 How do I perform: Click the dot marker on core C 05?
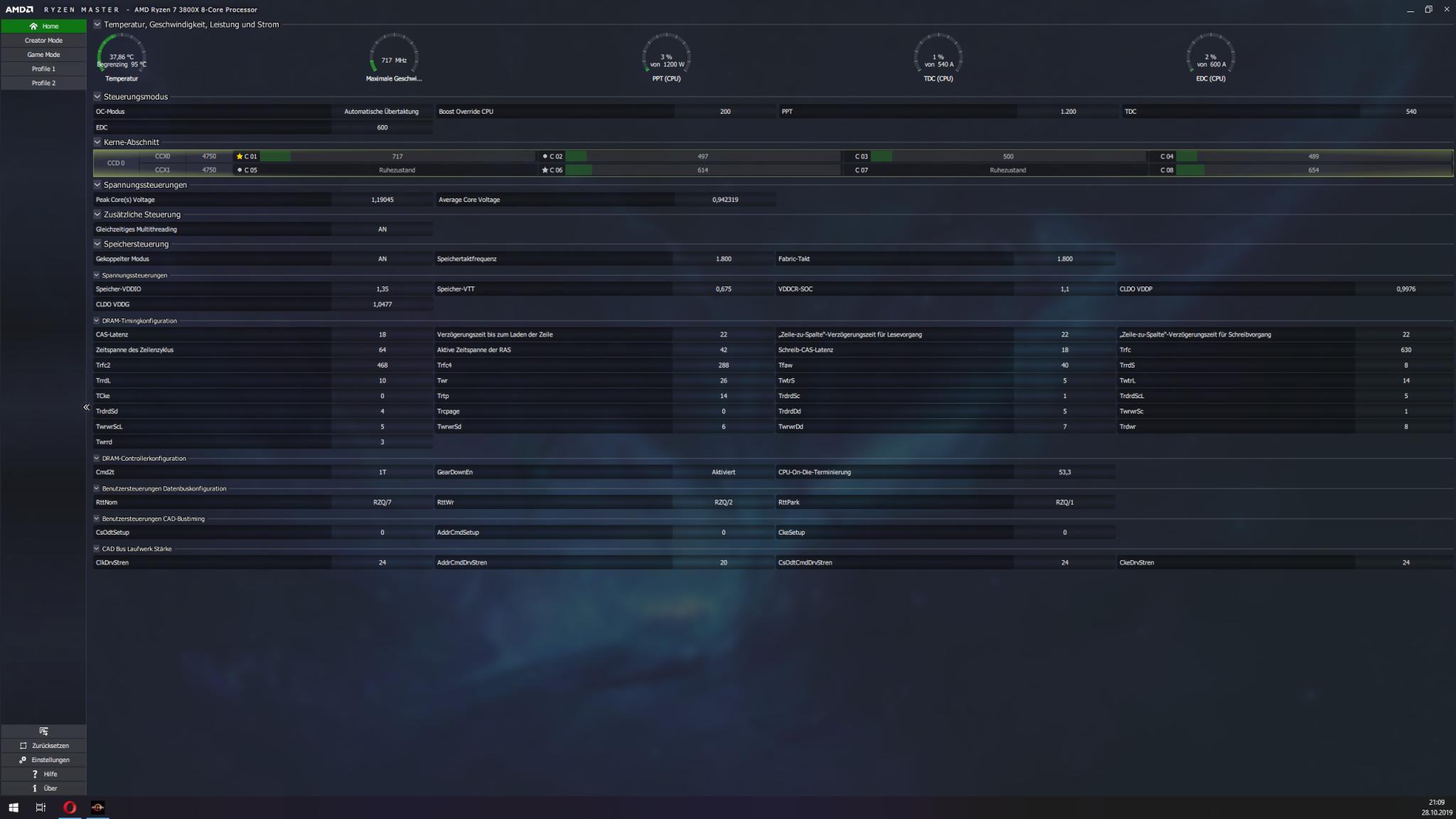[x=240, y=171]
